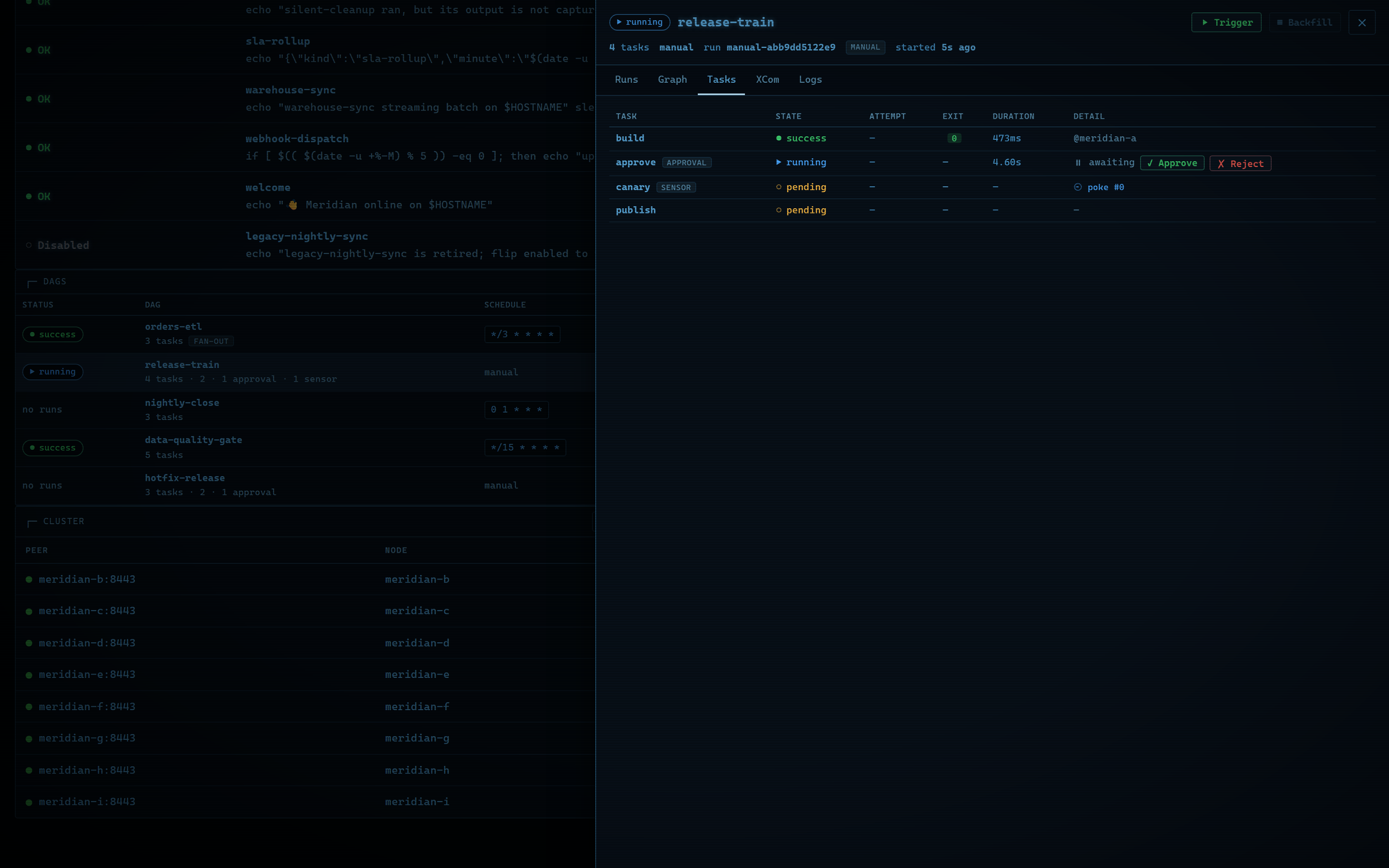Select the legacy-nightly-sync job
Screen dimensions: 1389x868
[x=307, y=236]
